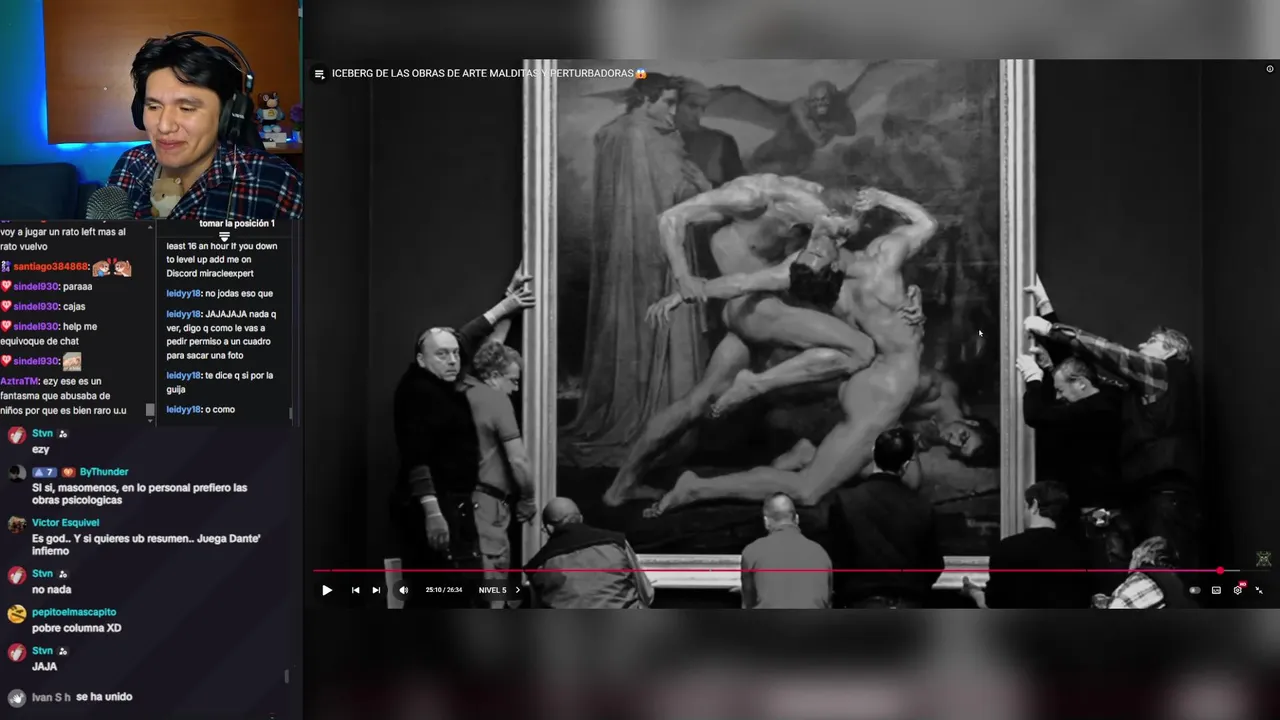Click AztraTM username in chat
Screen dimensions: 1280x720
point(19,381)
